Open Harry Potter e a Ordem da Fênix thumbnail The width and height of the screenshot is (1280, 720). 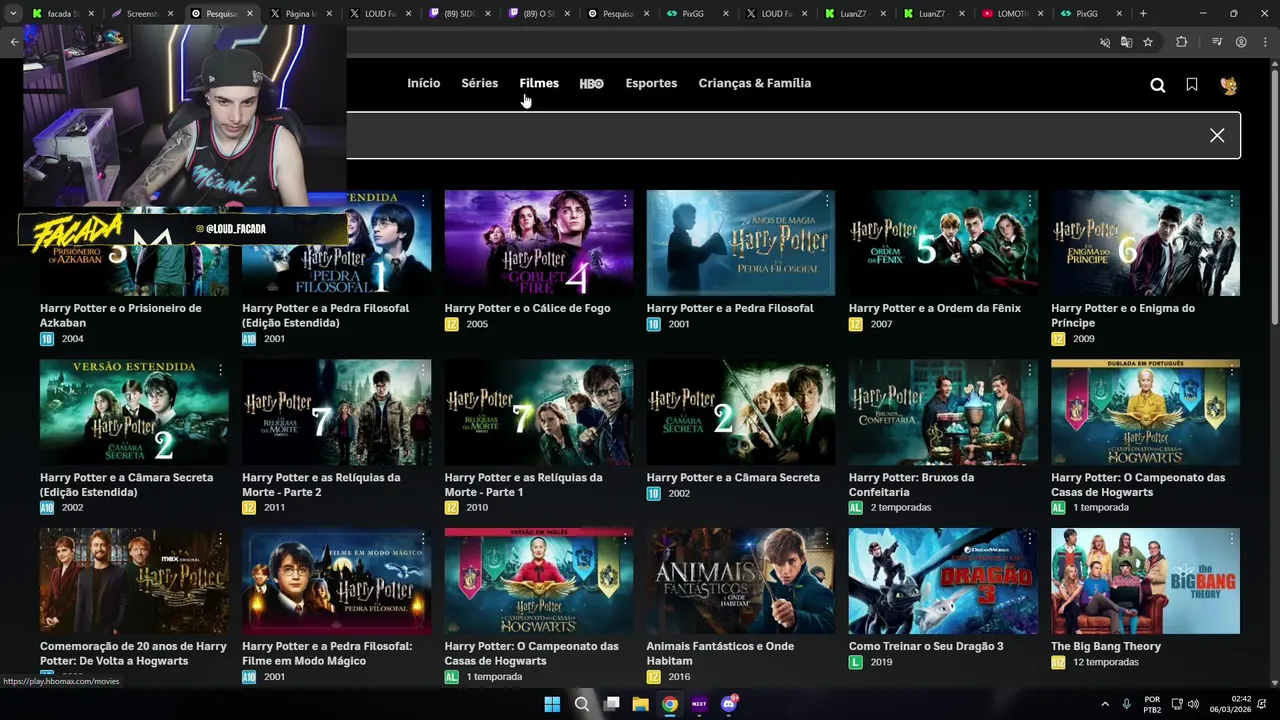pos(943,243)
